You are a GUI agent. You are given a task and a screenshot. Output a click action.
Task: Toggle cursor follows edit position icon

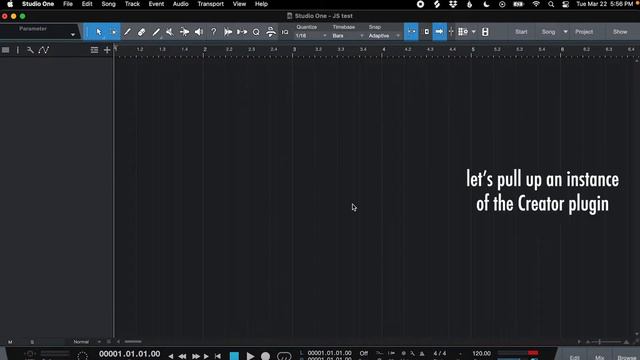(451, 32)
